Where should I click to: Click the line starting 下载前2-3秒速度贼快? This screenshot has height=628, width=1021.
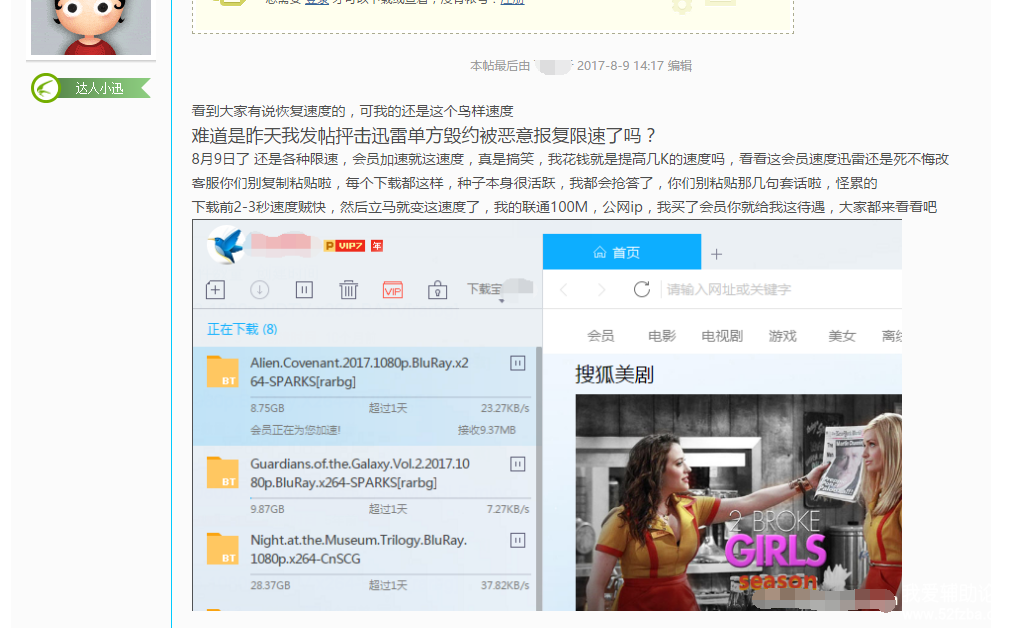564,207
